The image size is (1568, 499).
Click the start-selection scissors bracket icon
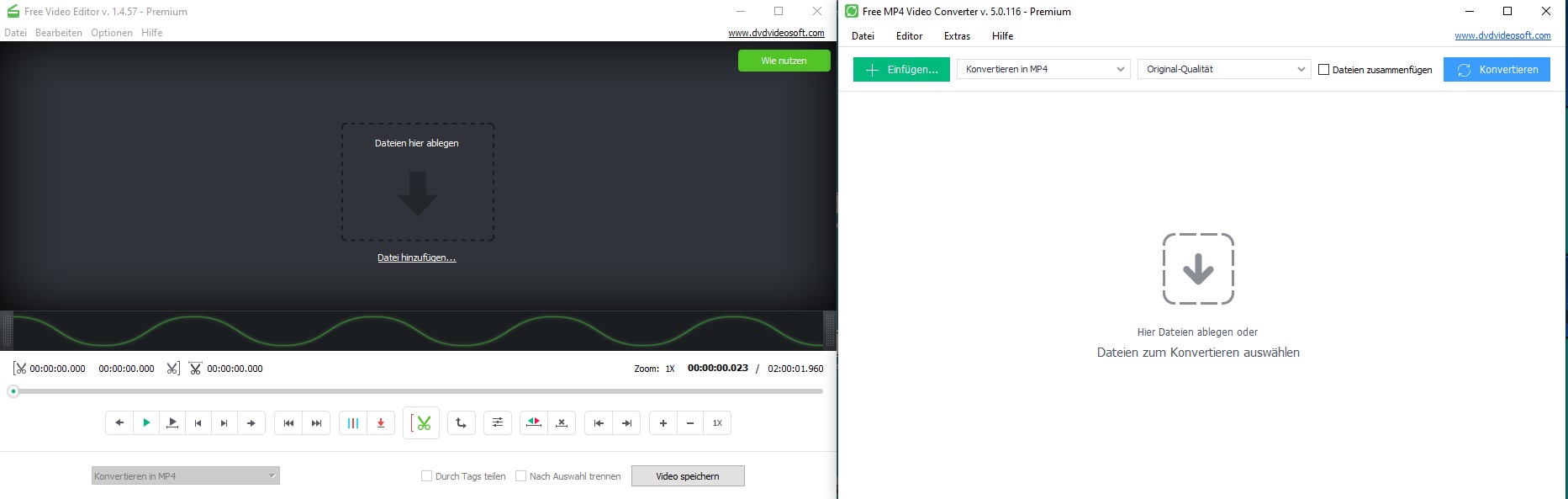pos(19,369)
